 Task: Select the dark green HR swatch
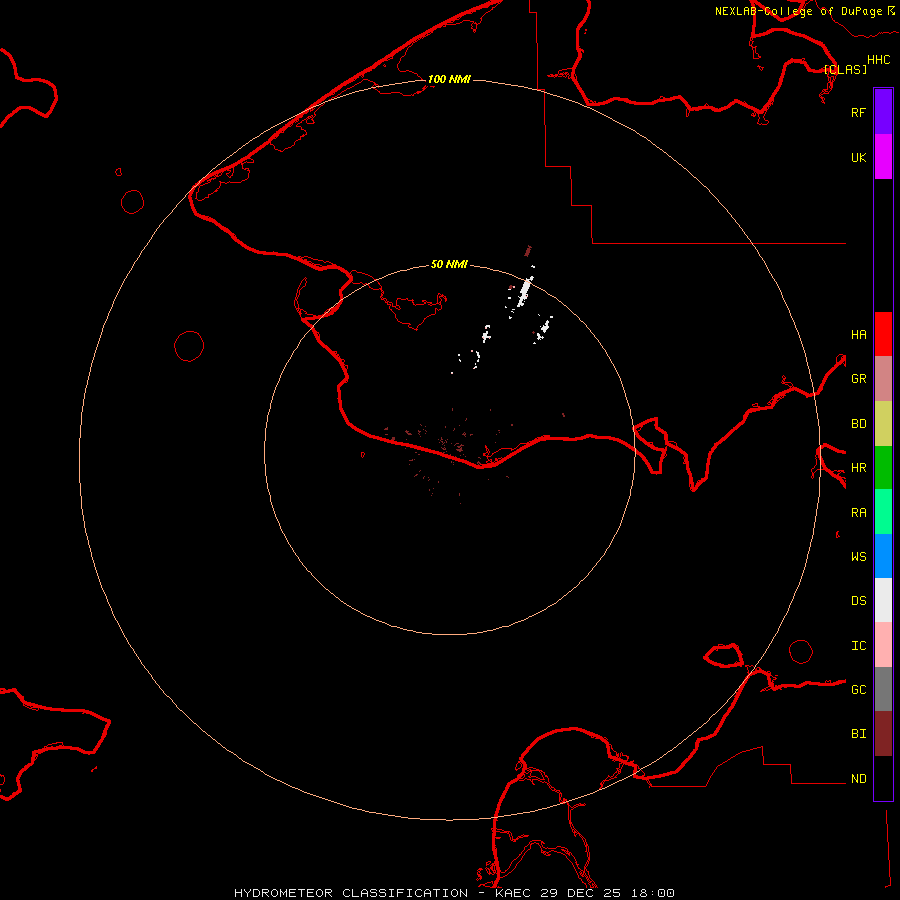tap(883, 467)
